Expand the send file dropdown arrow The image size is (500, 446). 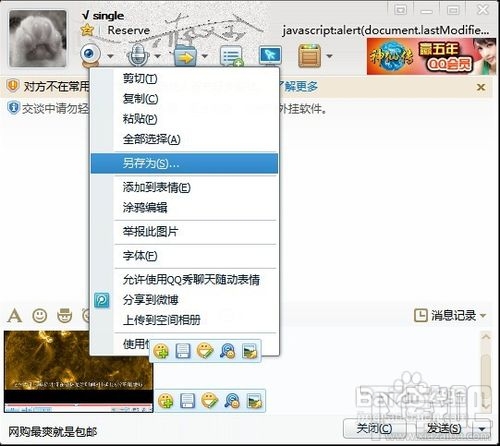(x=205, y=56)
